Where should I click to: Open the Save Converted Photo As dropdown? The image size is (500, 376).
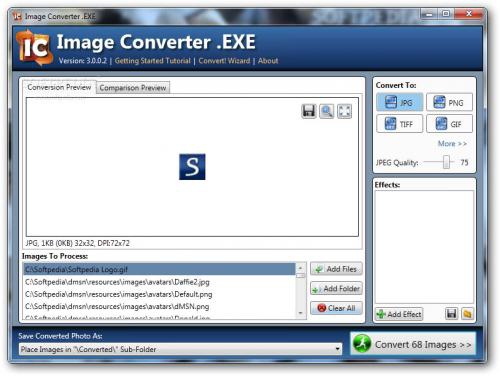(x=180, y=349)
